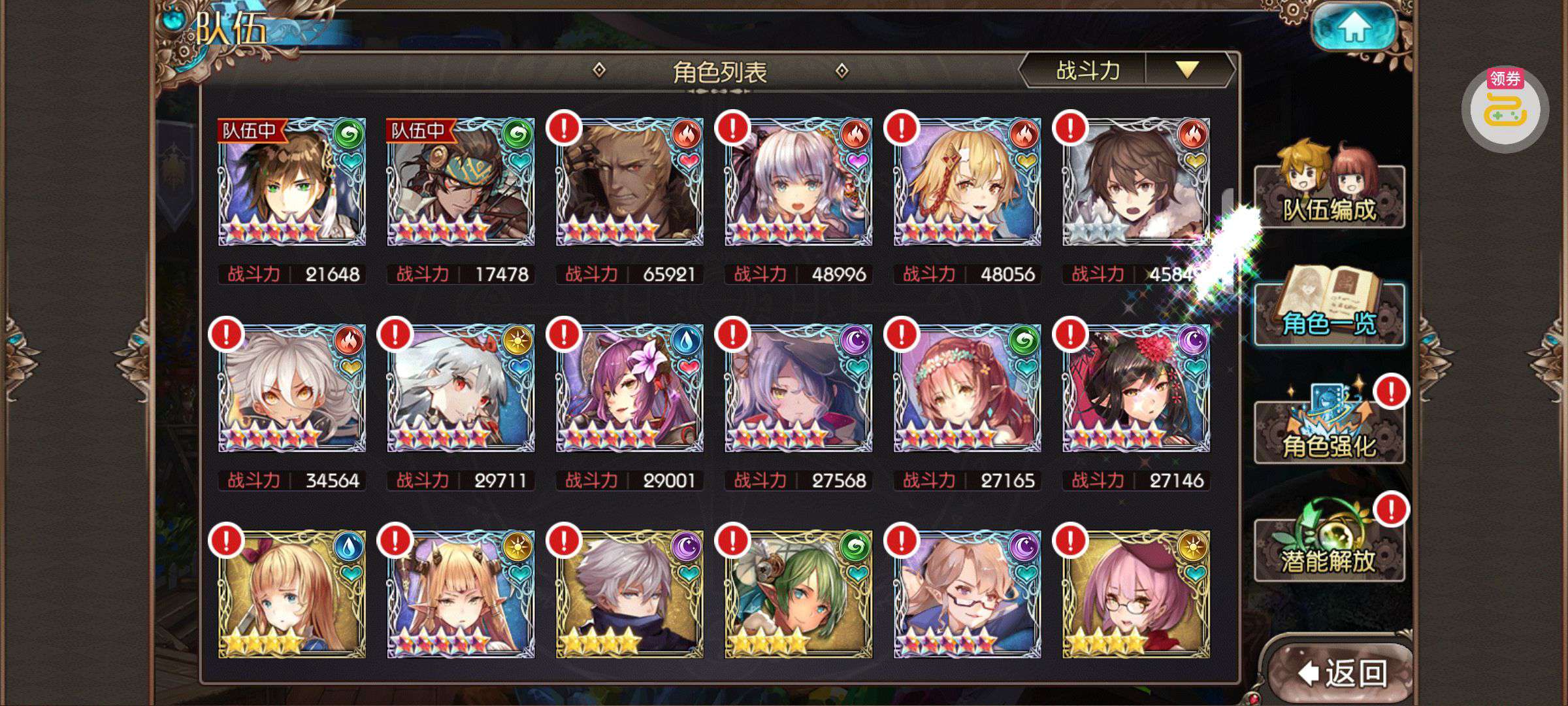Choose the blond man with 65921 power

(630, 182)
